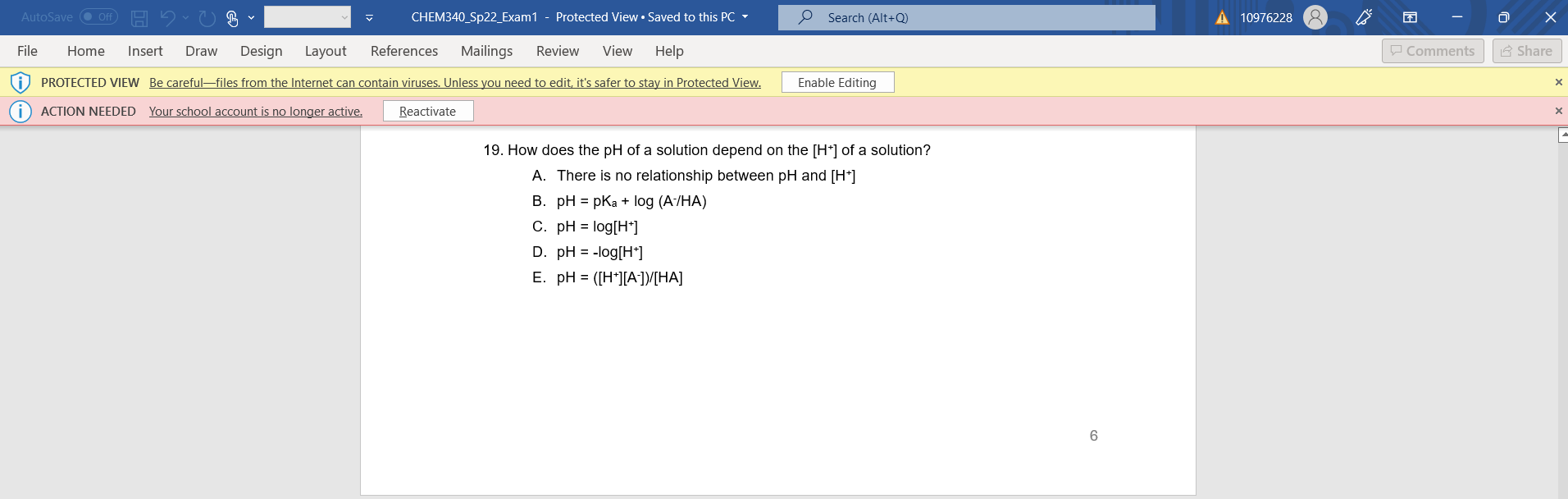
Task: Close the Action Needed pink bar
Action: coord(1558,111)
